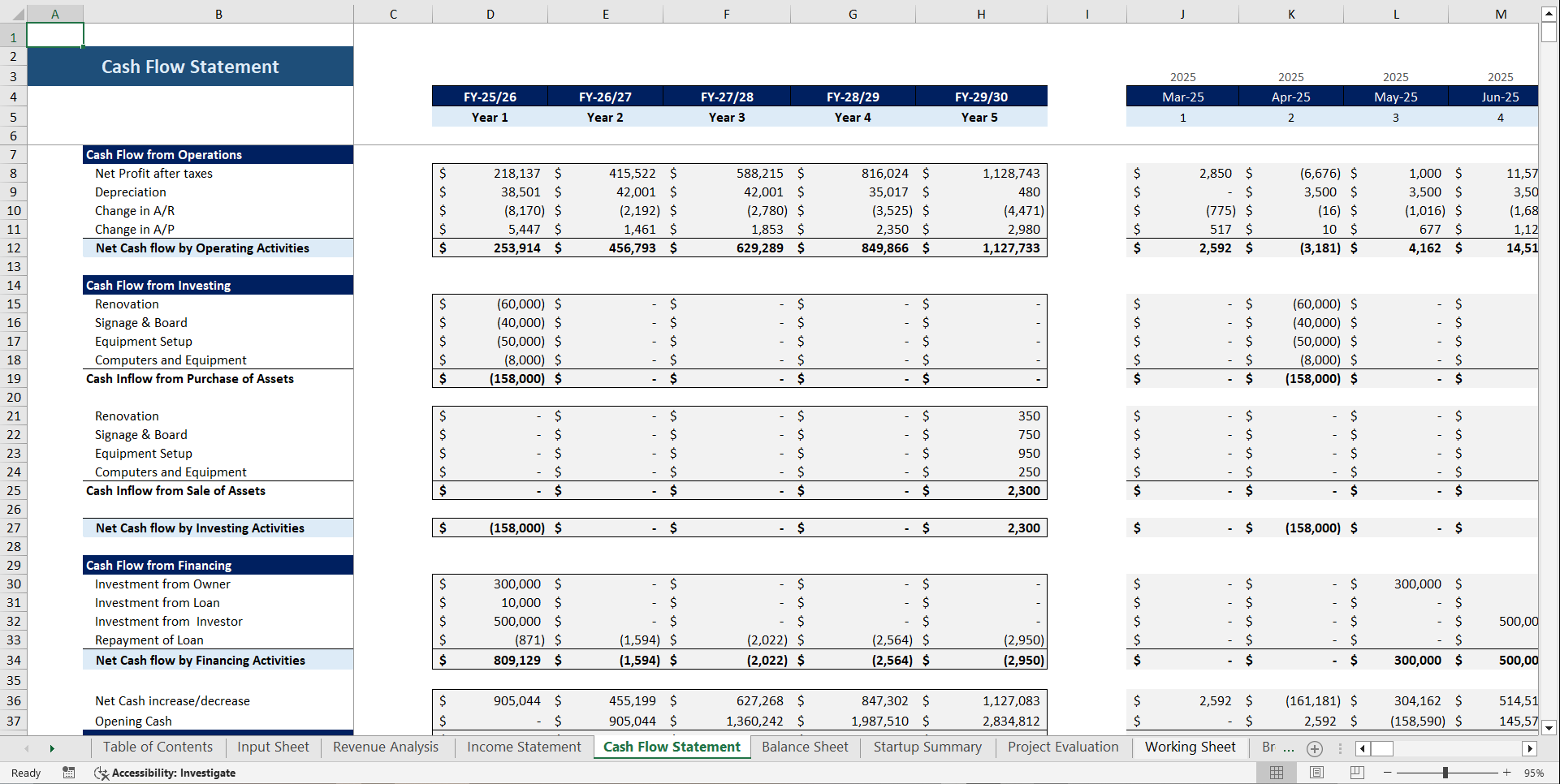Click the 95% zoom level indicator
Image resolution: width=1560 pixels, height=784 pixels.
(x=1534, y=773)
